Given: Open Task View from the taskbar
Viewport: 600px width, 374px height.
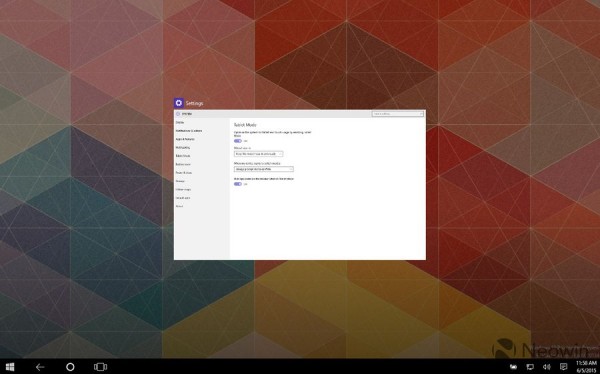Looking at the screenshot, I should 100,367.
